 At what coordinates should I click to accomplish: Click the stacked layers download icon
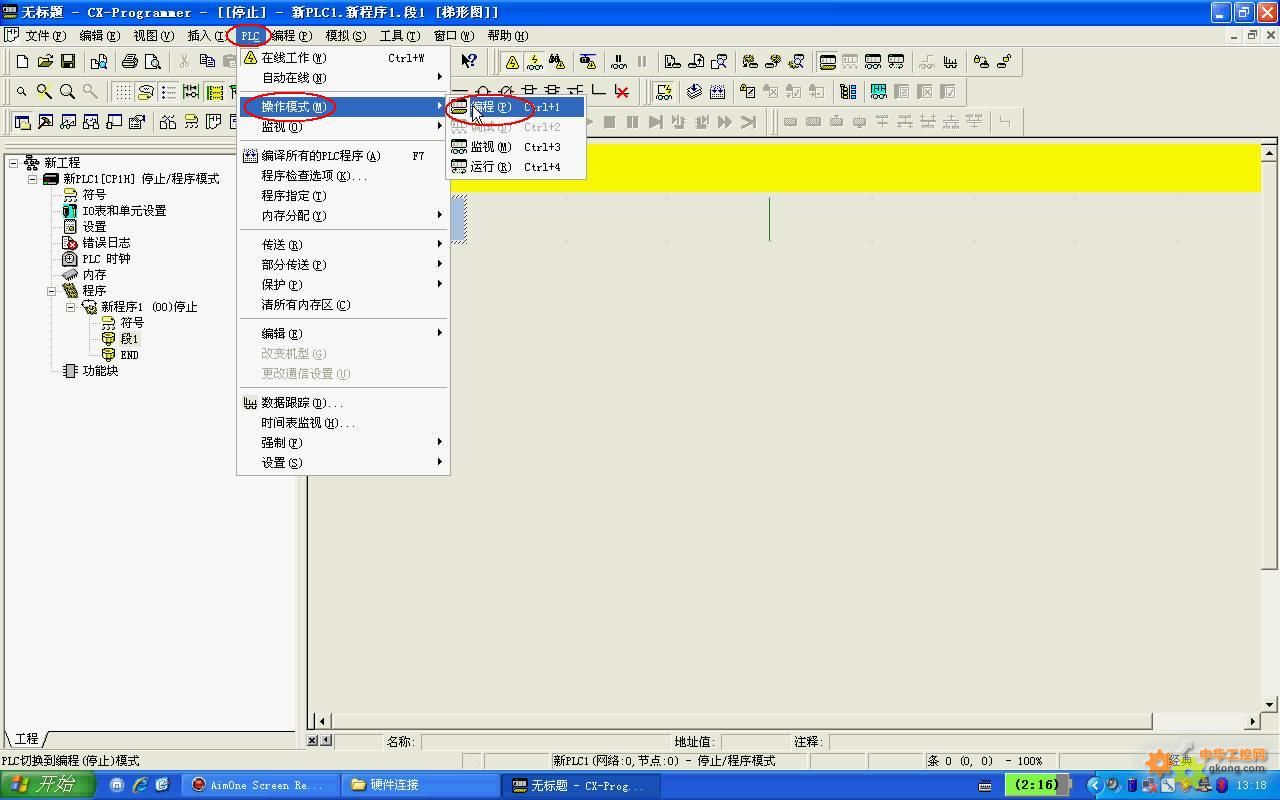694,92
